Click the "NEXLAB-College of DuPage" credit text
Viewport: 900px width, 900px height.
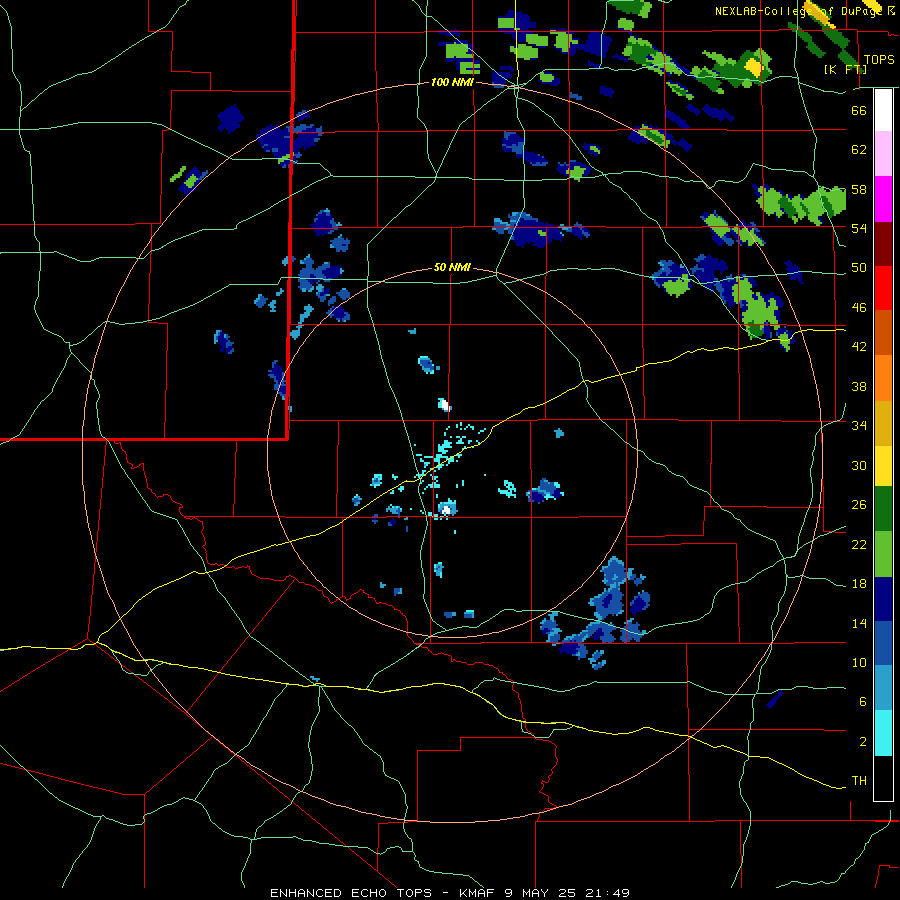(x=798, y=11)
